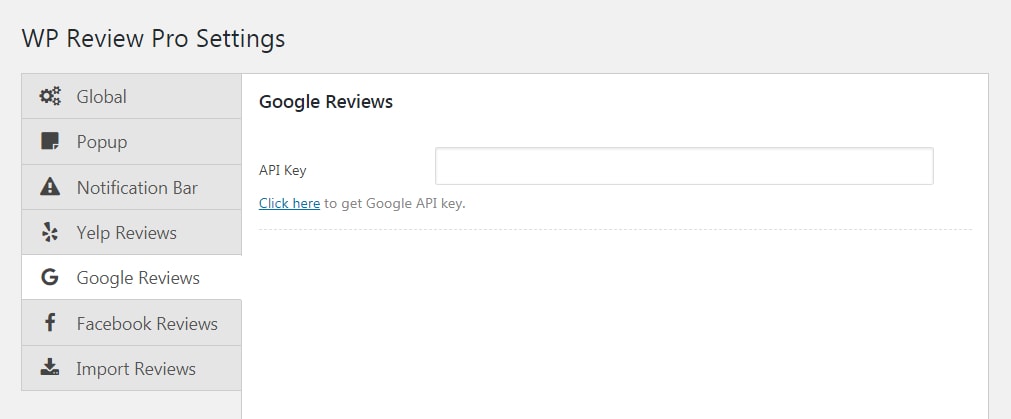Screen dimensions: 1011x419
Task: Click the download tray icon for Import Reviews
Action: (50, 368)
